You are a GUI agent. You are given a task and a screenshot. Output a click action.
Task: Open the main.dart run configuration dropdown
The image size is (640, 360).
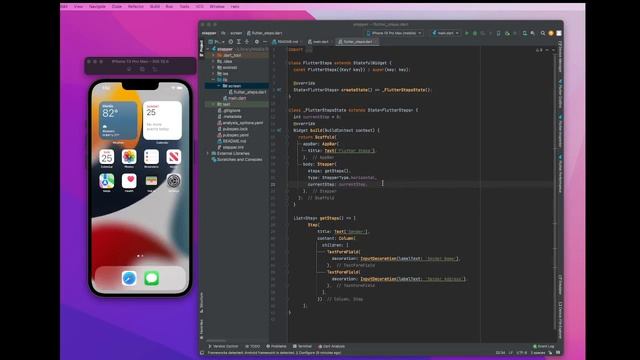coord(445,33)
